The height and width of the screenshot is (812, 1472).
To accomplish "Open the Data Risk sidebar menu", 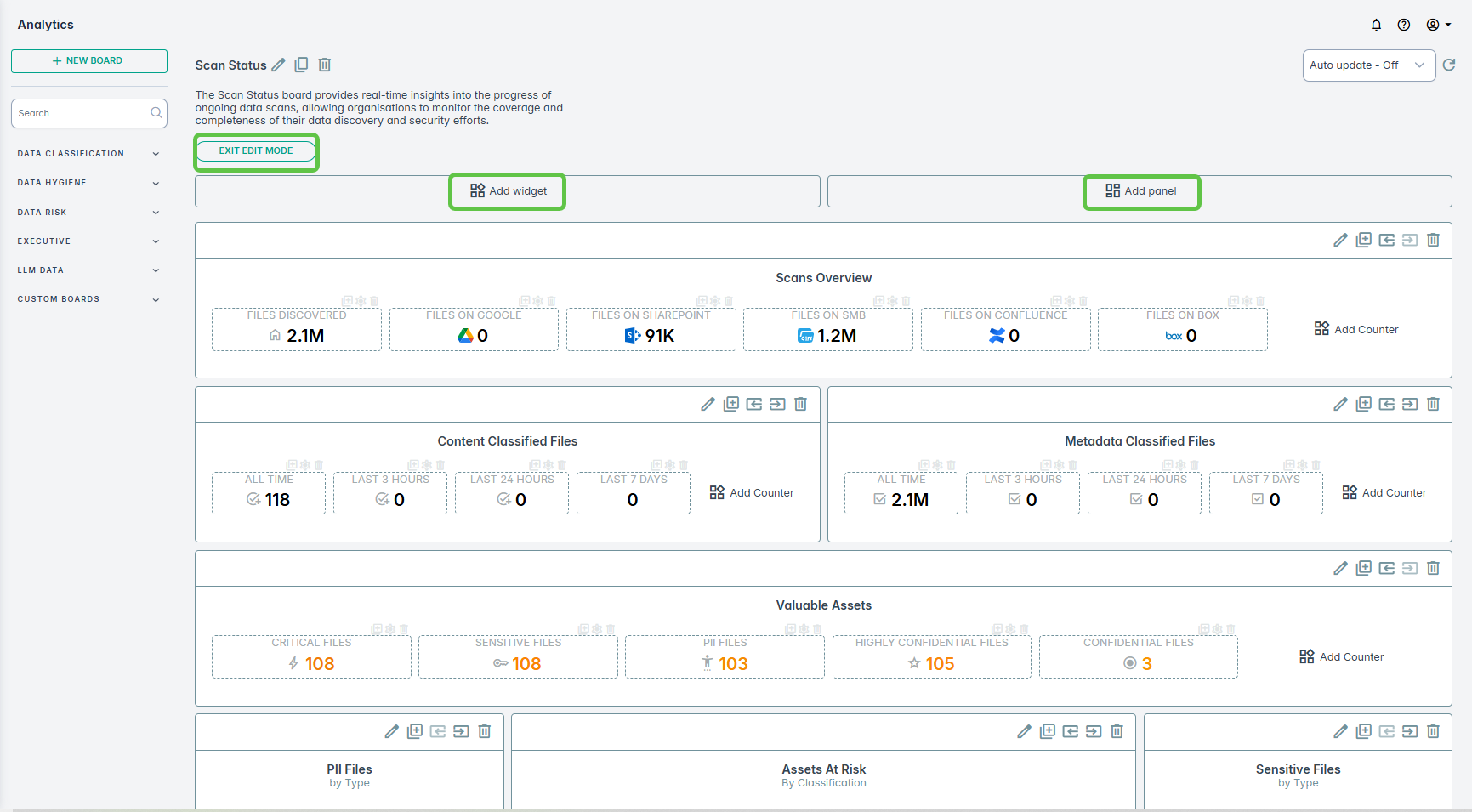I will click(88, 213).
